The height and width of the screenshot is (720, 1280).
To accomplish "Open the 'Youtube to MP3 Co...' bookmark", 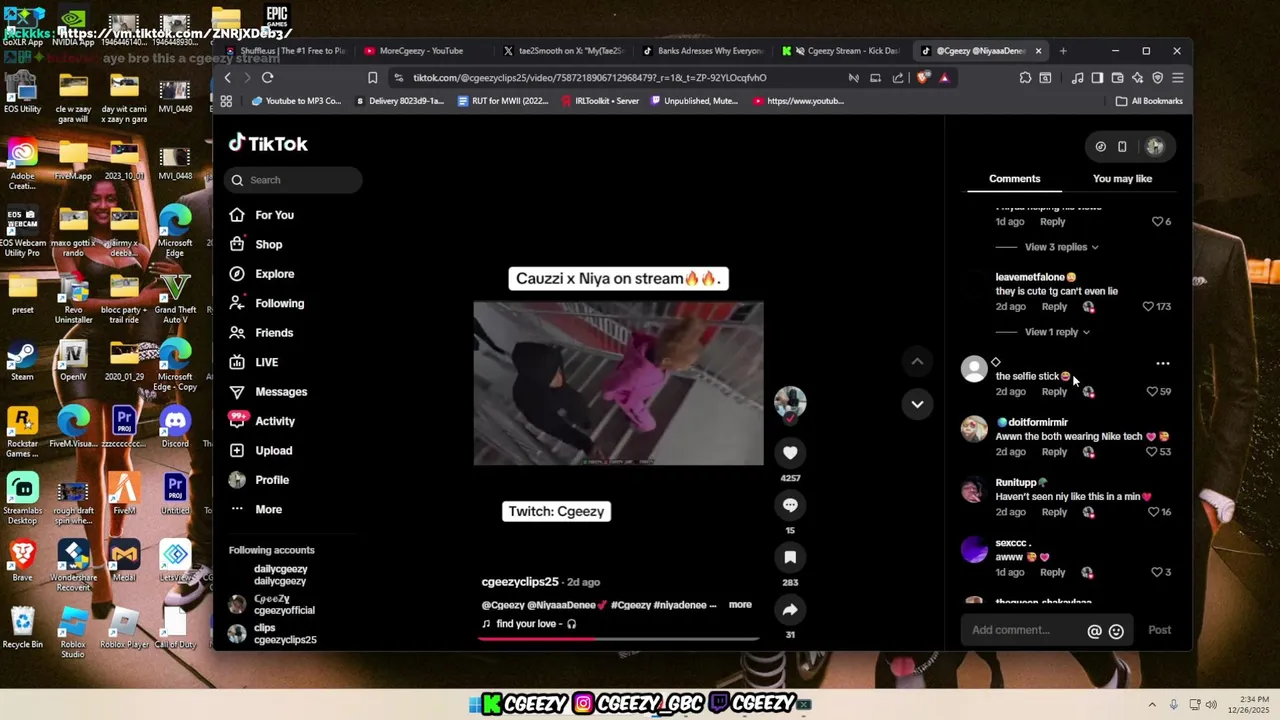I will pos(297,101).
